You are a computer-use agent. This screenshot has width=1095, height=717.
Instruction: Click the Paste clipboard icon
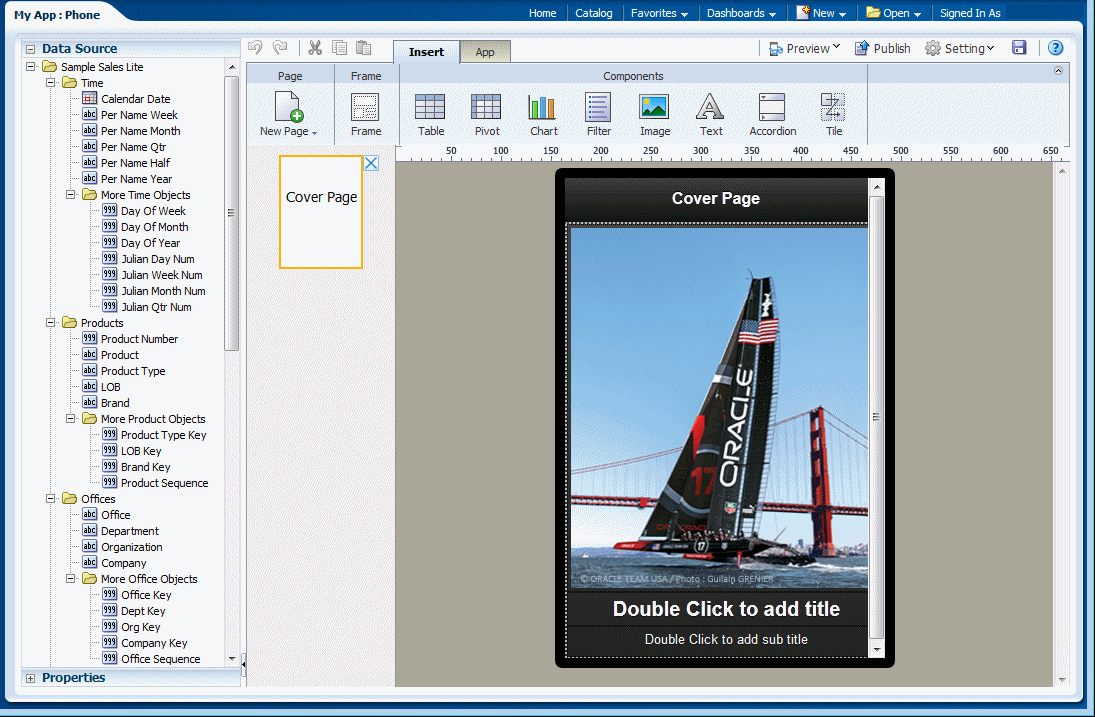click(x=363, y=47)
